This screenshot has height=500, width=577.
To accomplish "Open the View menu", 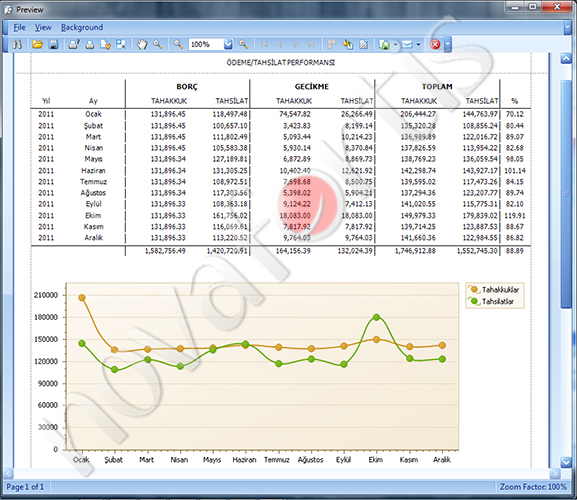I will pyautogui.click(x=43, y=27).
